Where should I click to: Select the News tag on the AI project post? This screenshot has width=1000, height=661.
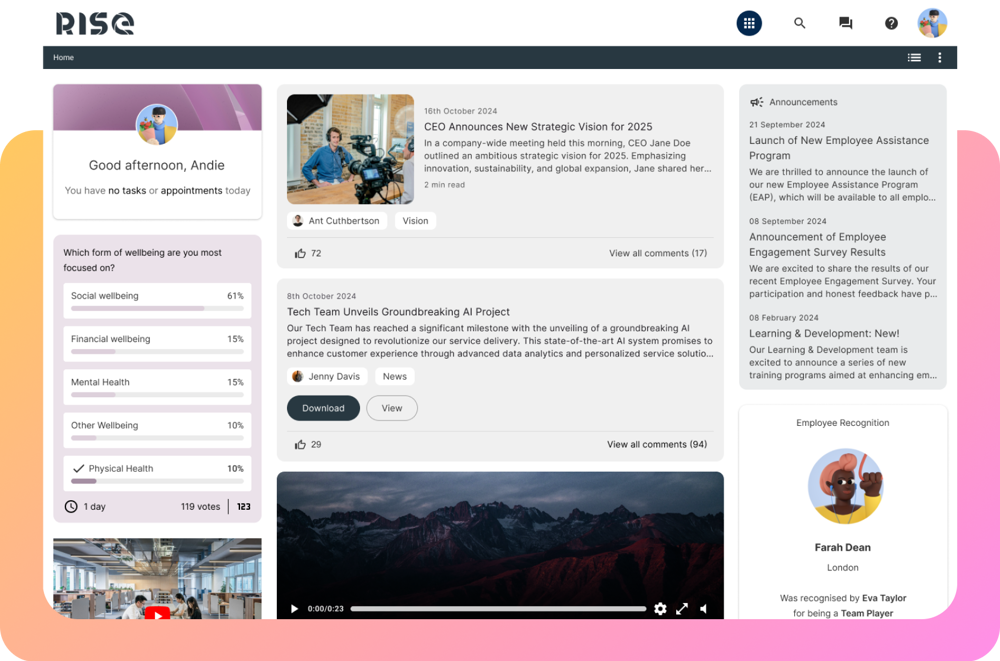395,376
